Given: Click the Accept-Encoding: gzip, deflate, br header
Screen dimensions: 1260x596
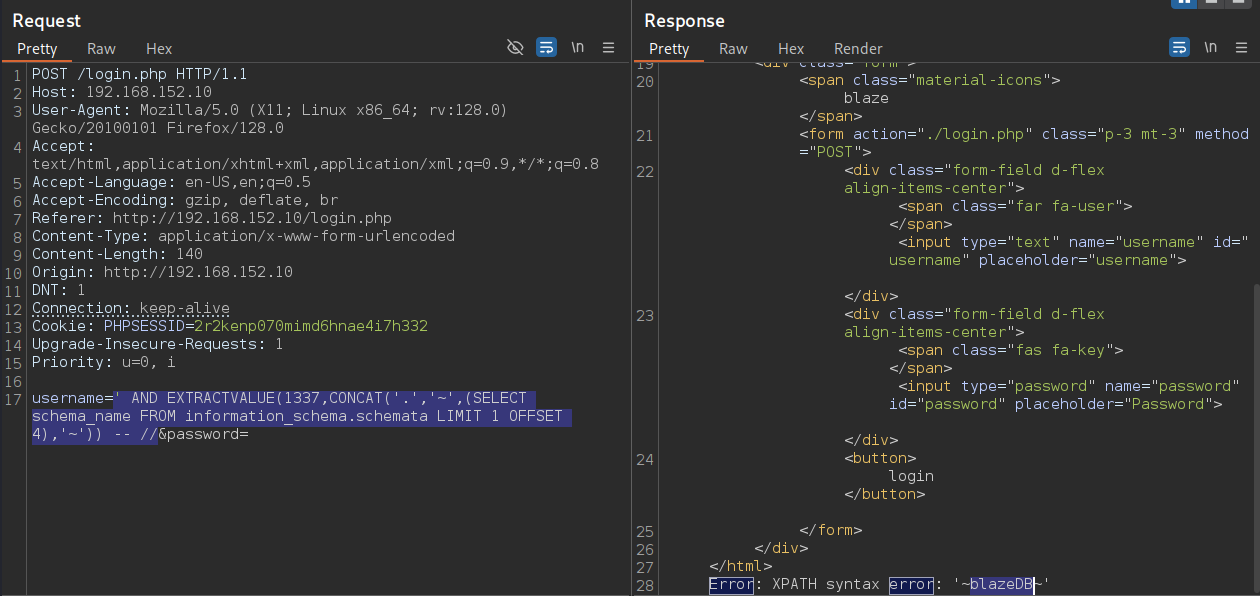Looking at the screenshot, I should [x=184, y=200].
